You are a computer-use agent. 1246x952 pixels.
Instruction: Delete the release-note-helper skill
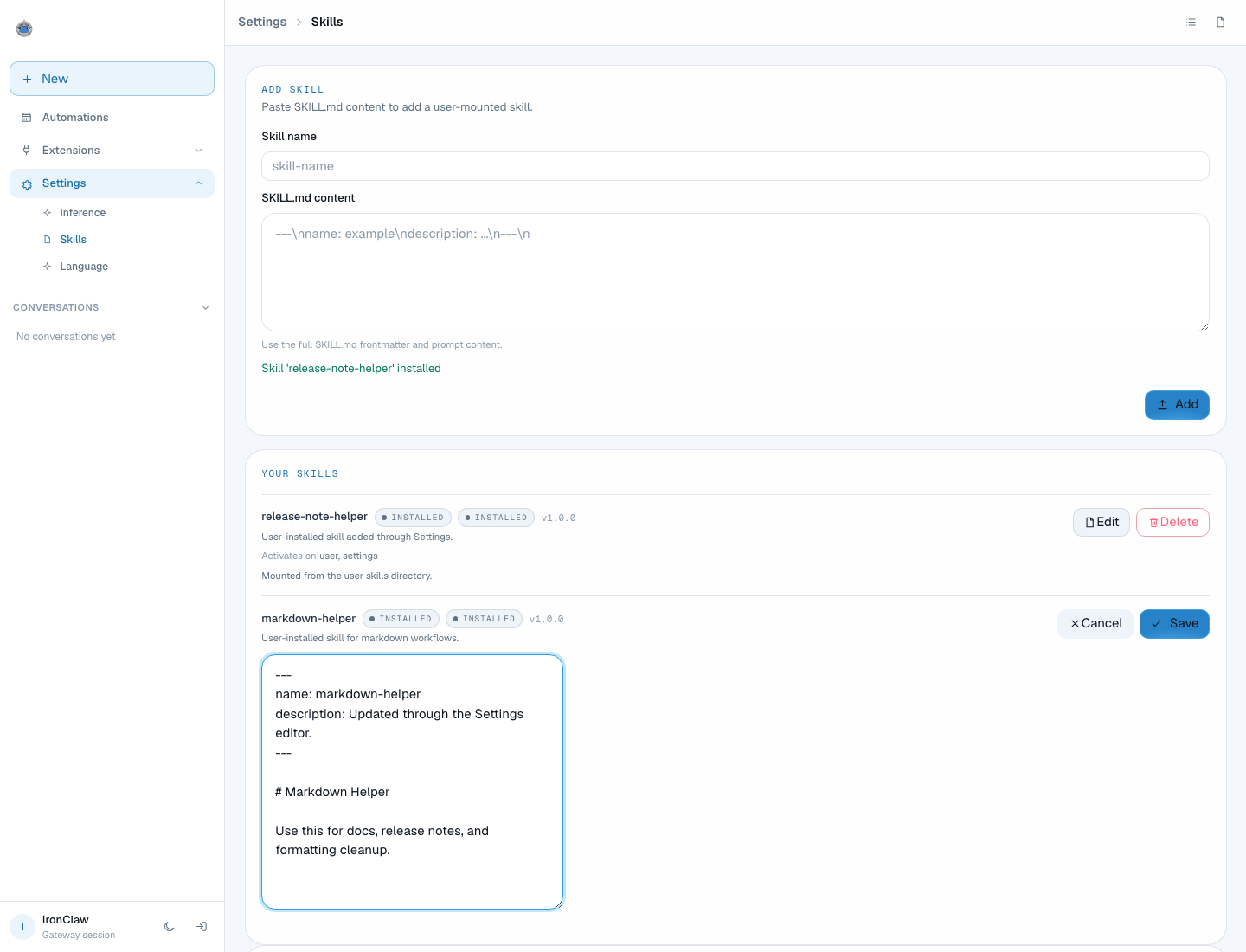1172,523
